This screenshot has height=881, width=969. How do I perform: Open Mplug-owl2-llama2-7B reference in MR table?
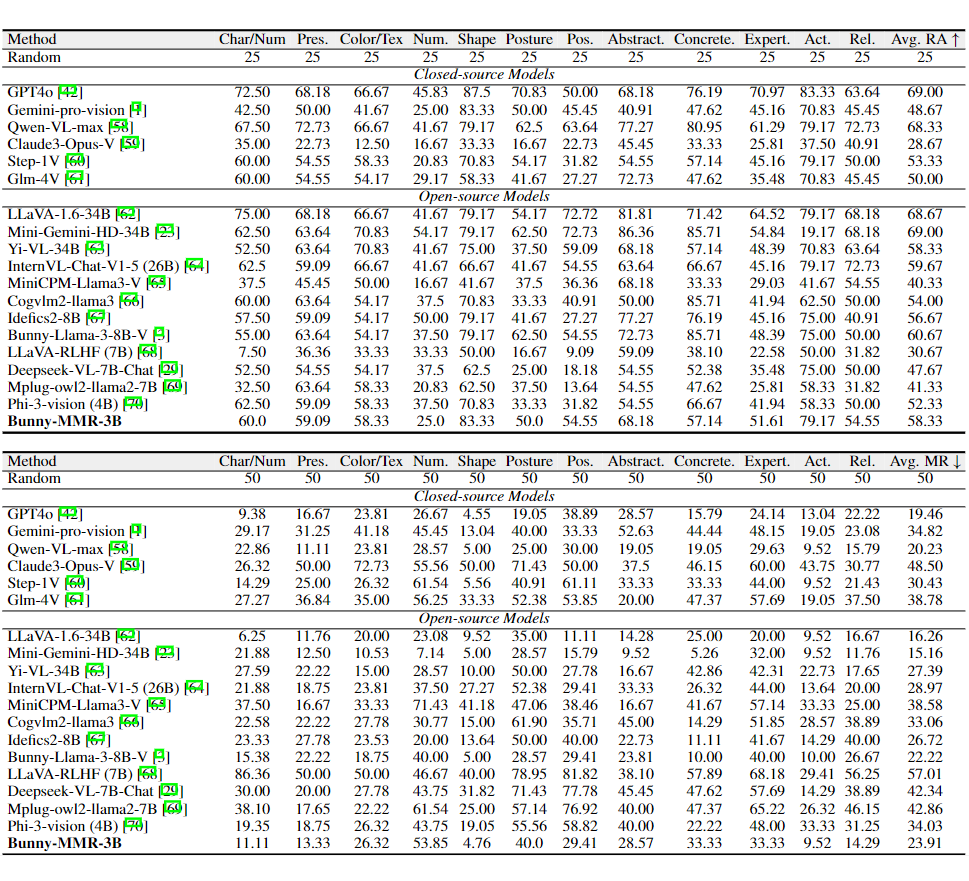(174, 809)
